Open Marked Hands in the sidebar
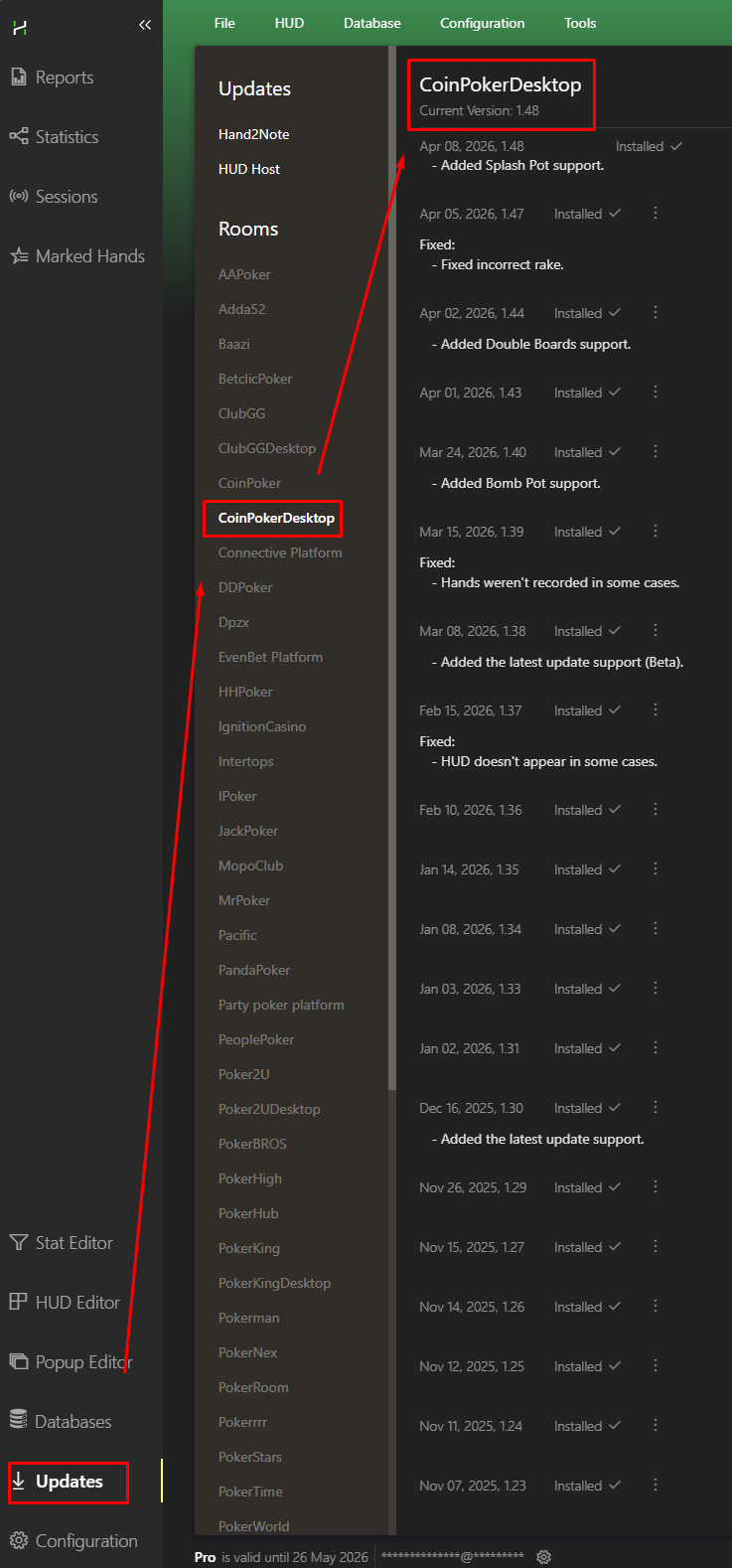This screenshot has width=732, height=1568. (77, 256)
